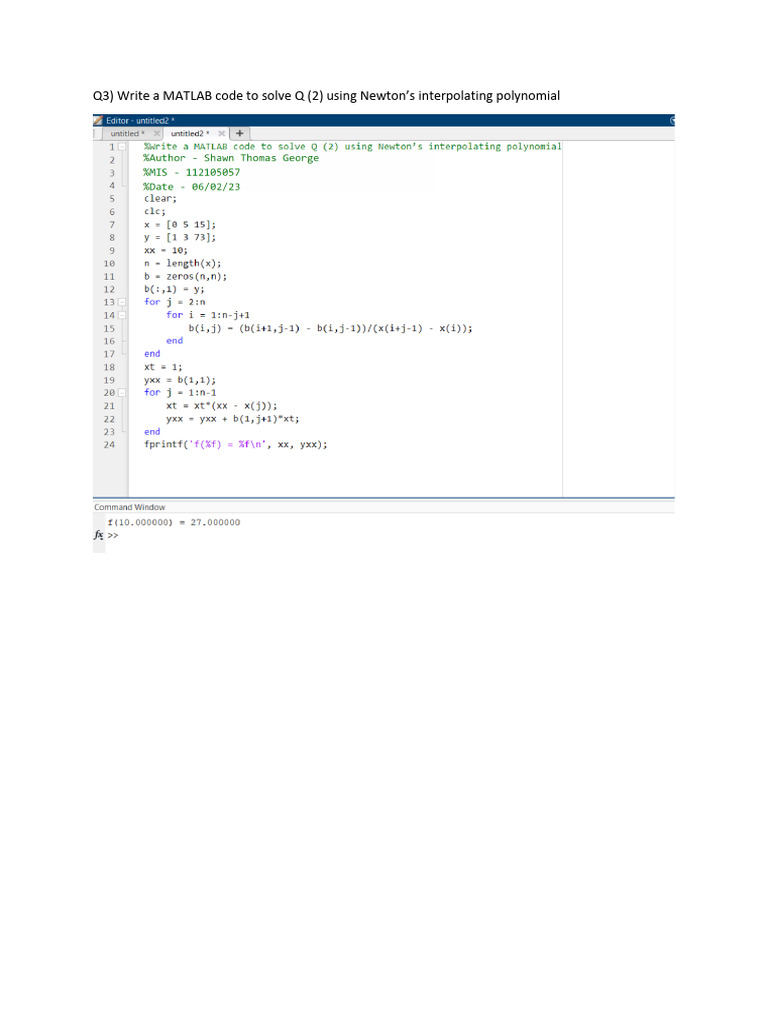Open a new editor tab with plus button
The image size is (768, 1024).
(x=241, y=133)
